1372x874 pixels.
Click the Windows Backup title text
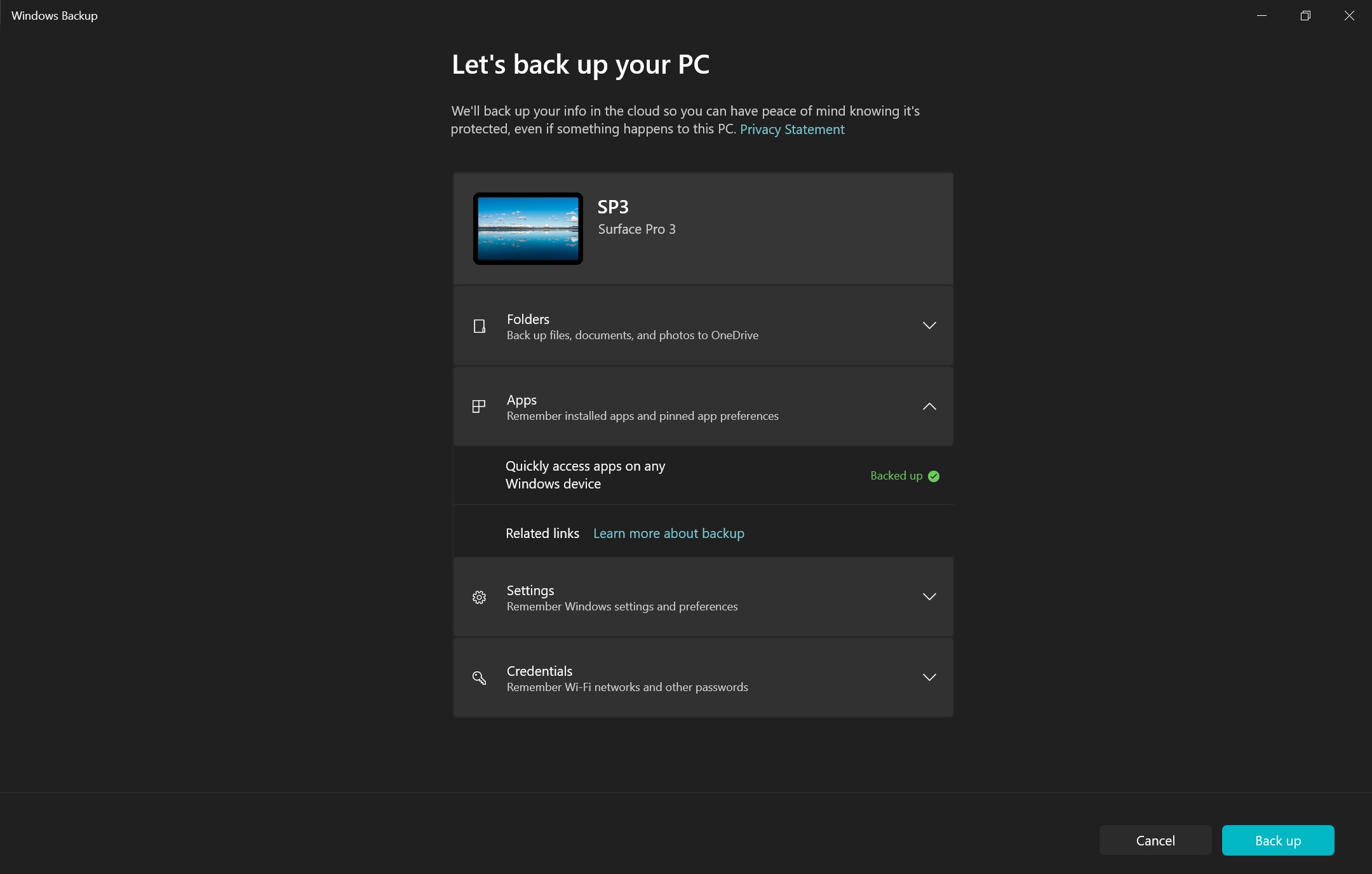[x=55, y=16]
